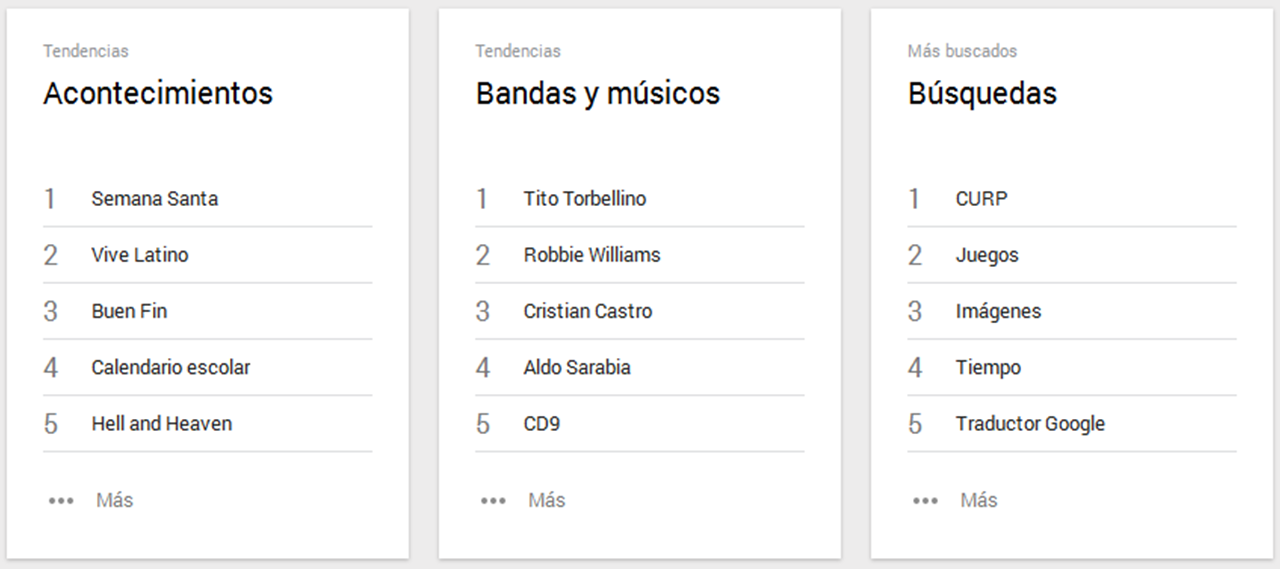Open Calendario escolar trend
Image resolution: width=1280 pixels, height=569 pixels.
point(170,367)
